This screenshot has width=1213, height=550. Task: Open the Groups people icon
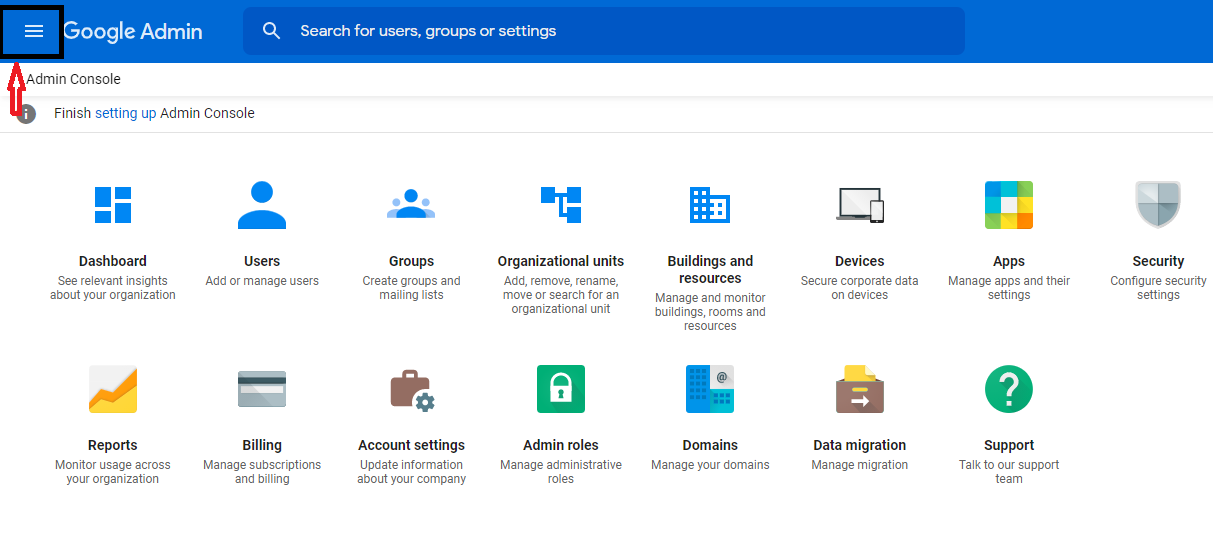pos(411,204)
